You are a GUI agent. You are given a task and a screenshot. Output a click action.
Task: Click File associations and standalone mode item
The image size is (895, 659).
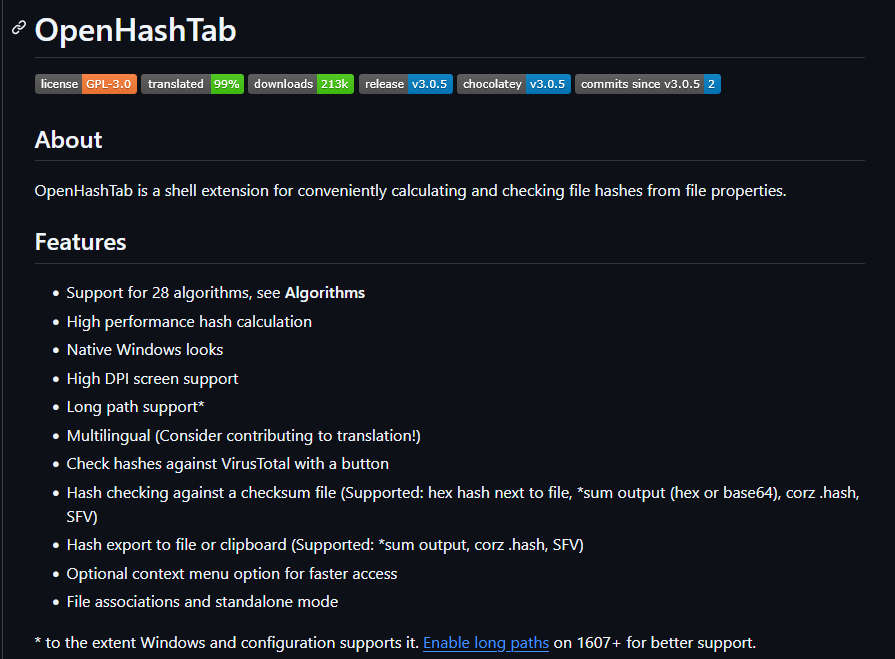202,602
